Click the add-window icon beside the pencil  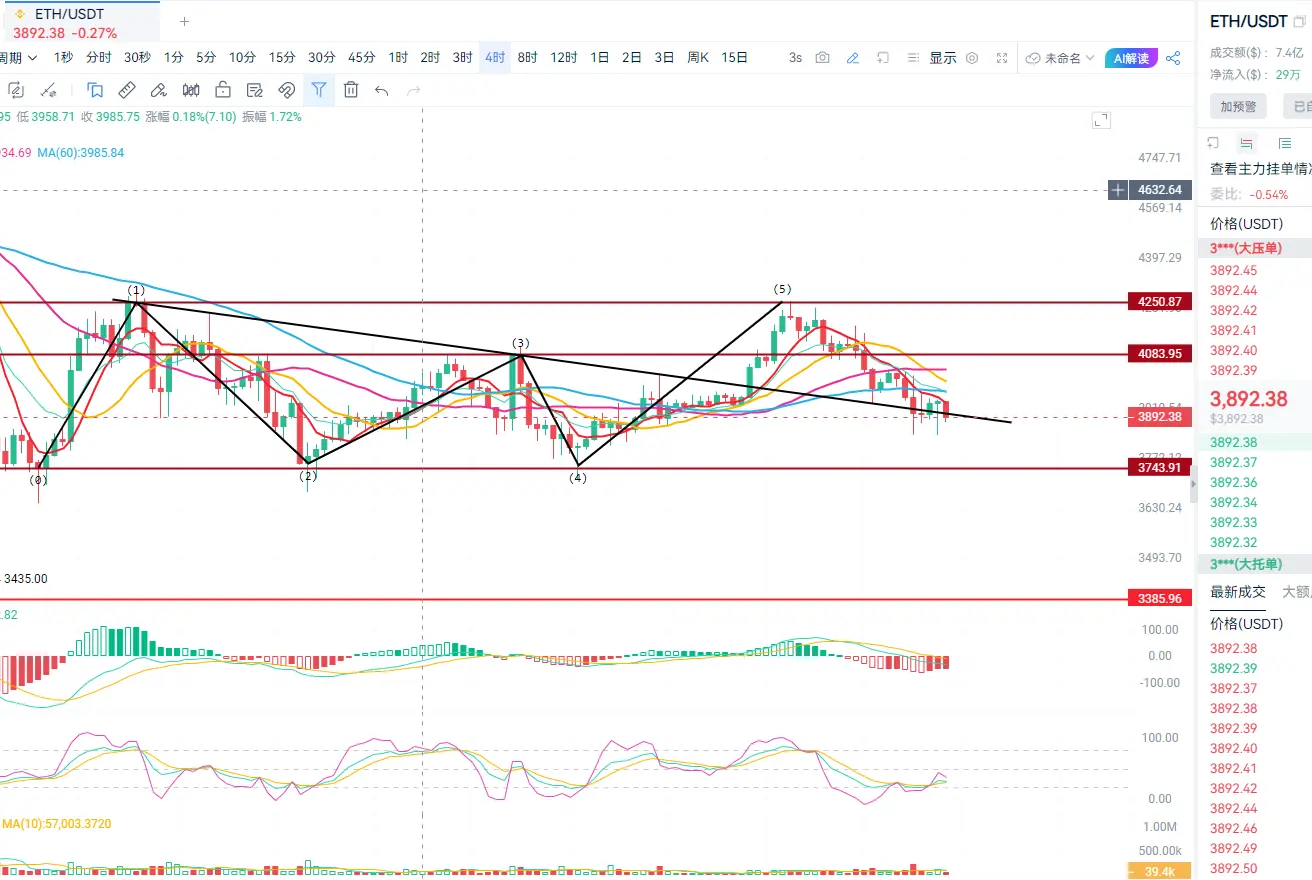tap(883, 58)
